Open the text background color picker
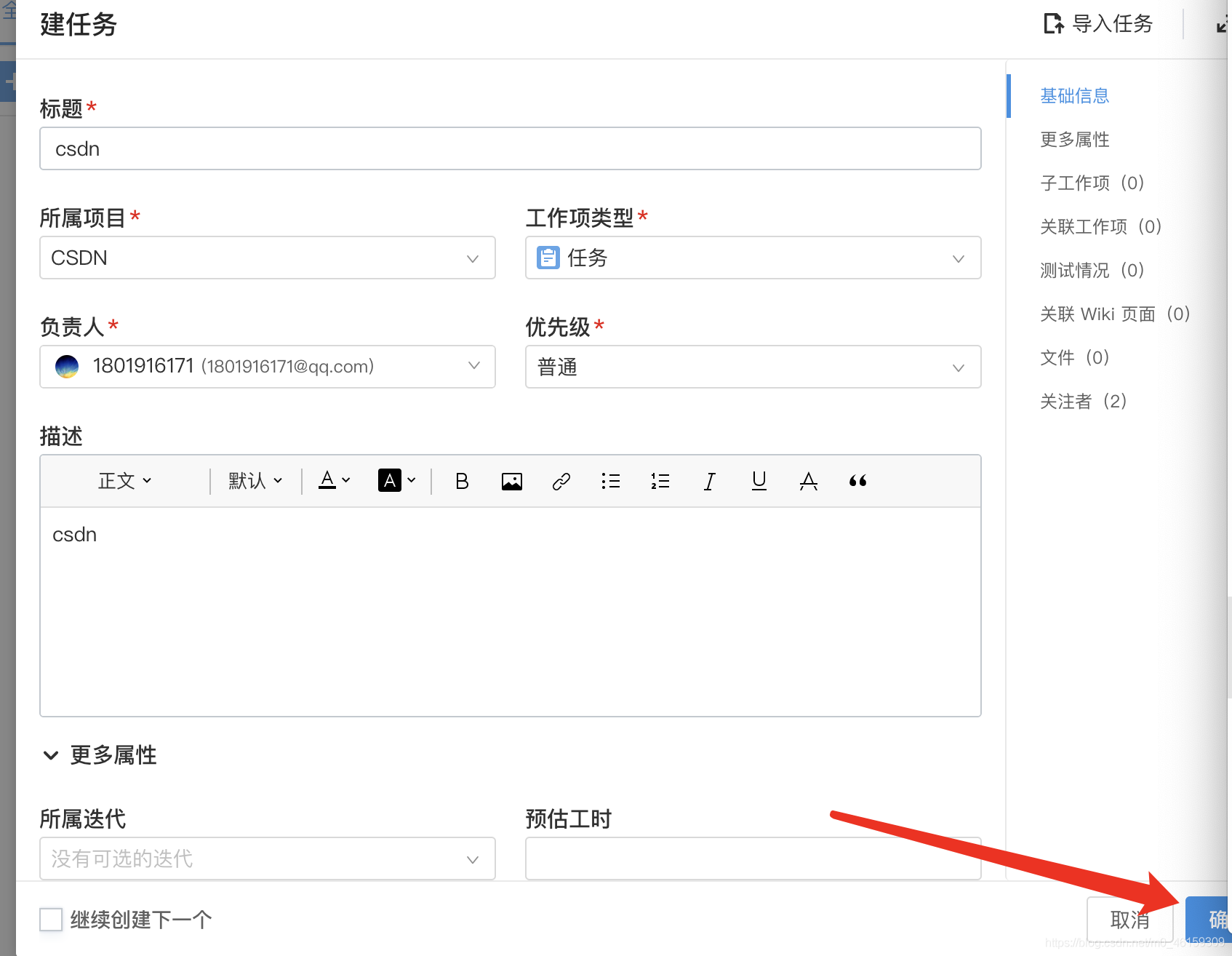Screen dimensions: 1232x956 coord(397,480)
